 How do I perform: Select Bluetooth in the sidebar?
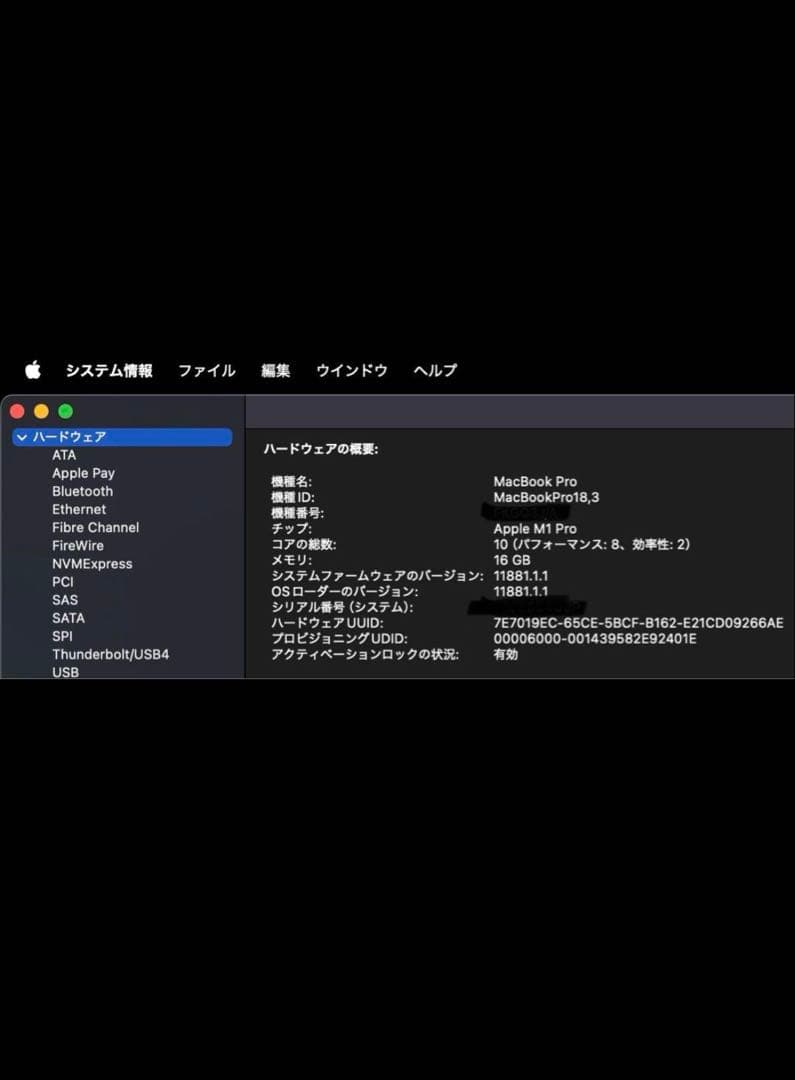pyautogui.click(x=83, y=491)
